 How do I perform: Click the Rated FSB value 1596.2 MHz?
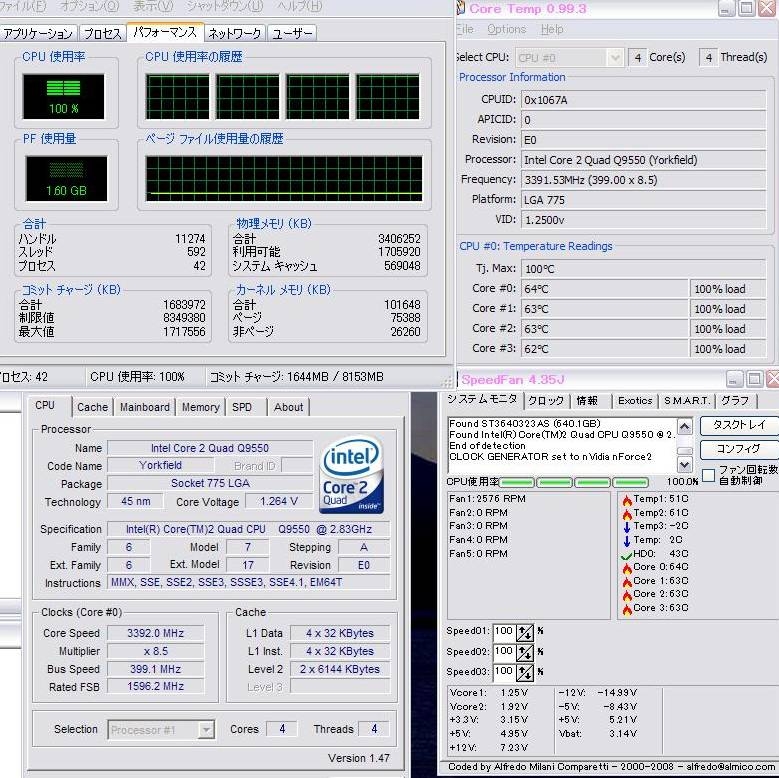[156, 688]
